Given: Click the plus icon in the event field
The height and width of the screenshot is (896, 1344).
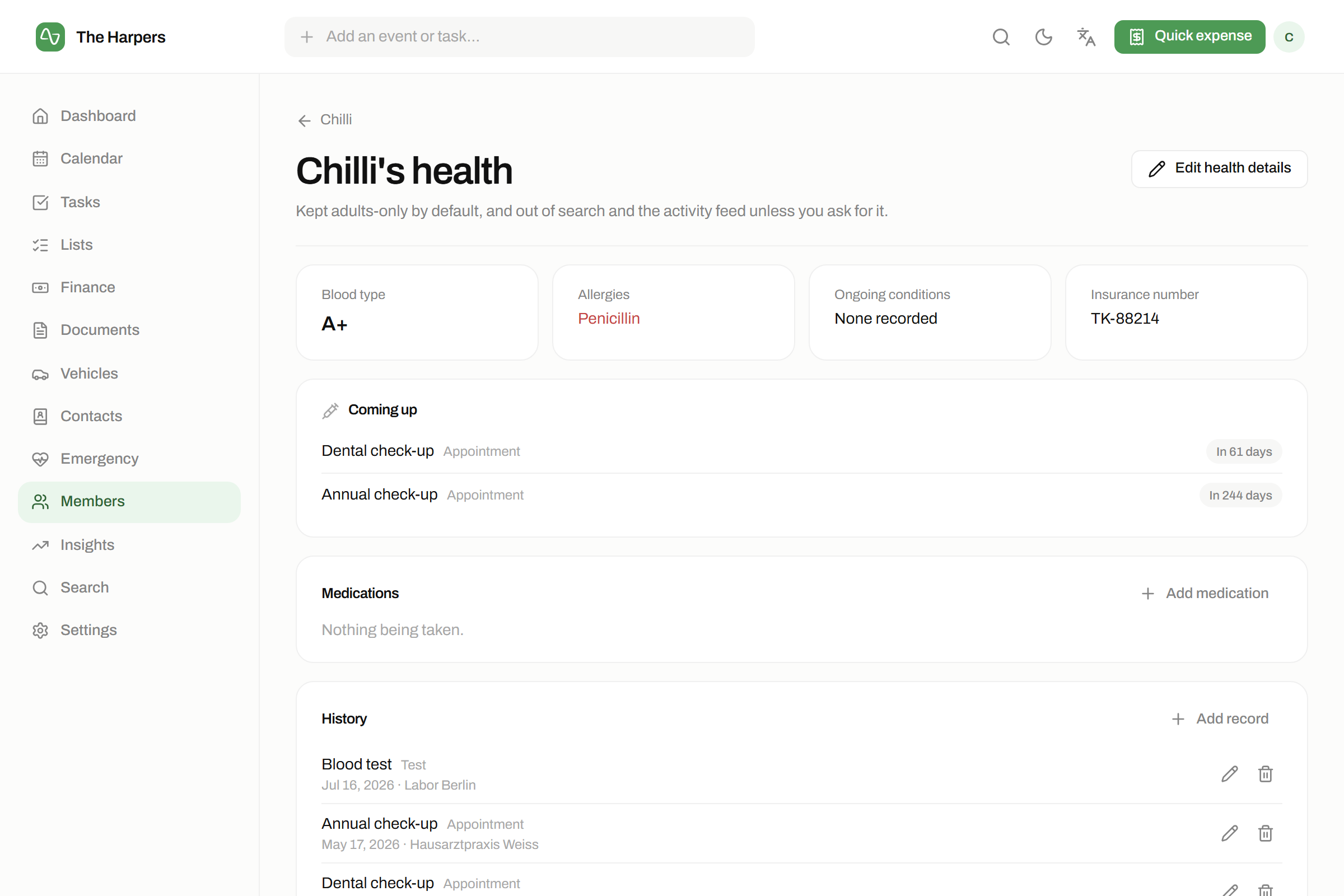Looking at the screenshot, I should point(307,37).
